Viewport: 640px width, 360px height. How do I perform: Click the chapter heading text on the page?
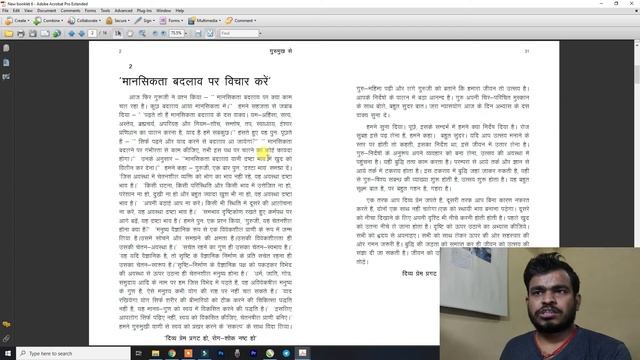coord(195,81)
